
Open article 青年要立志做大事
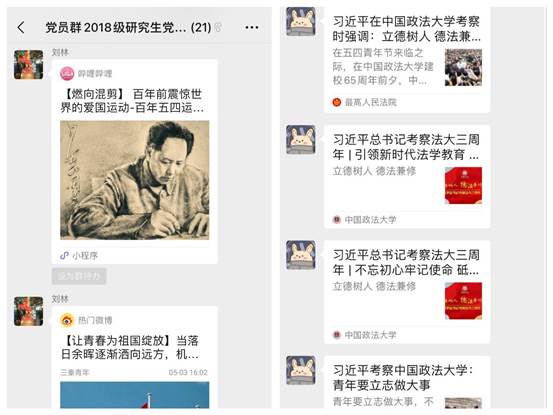(x=407, y=382)
